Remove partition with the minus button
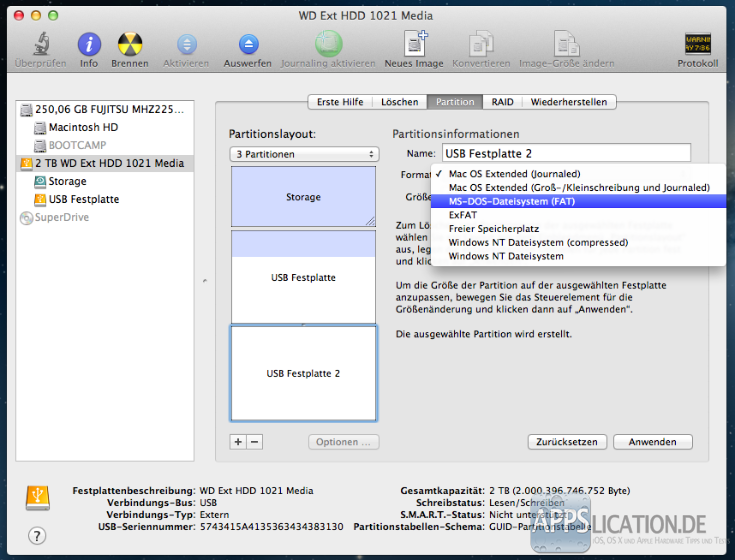735x560 pixels. point(255,442)
